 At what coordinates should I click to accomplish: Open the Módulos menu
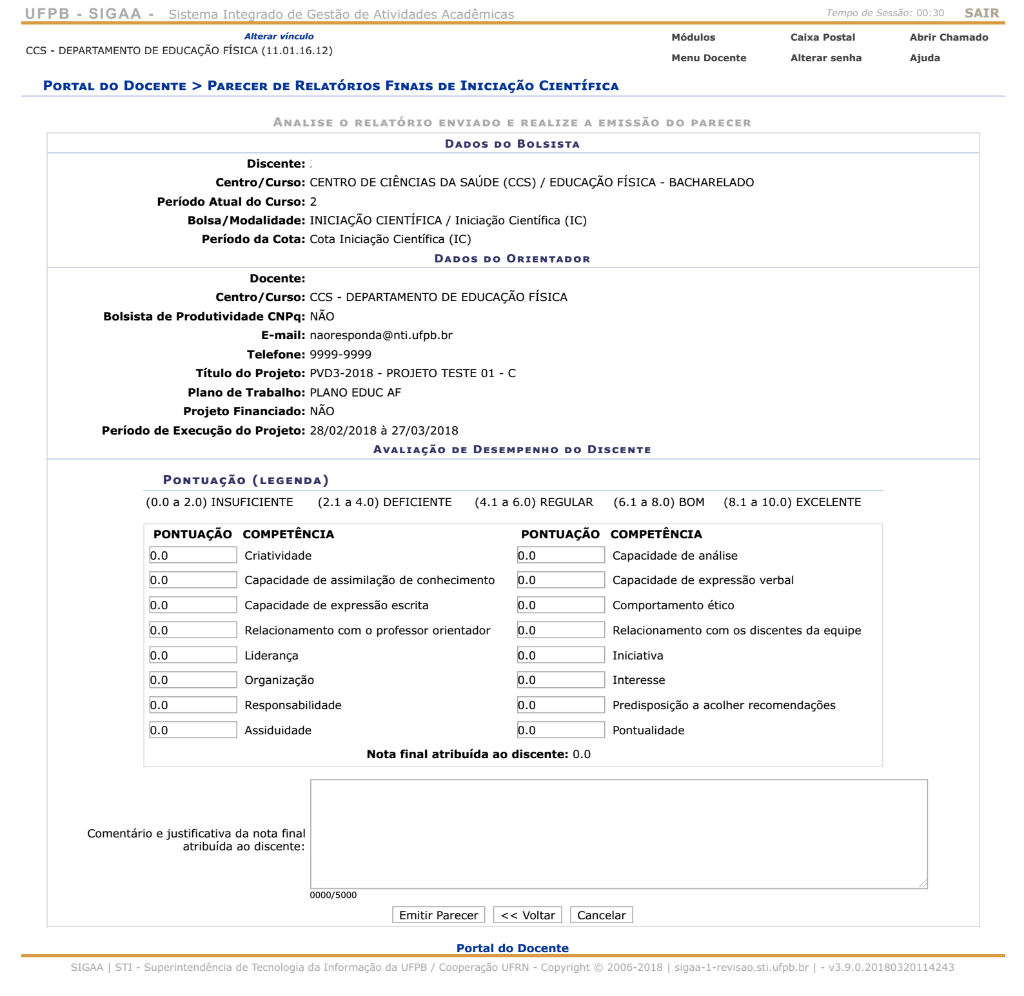693,37
